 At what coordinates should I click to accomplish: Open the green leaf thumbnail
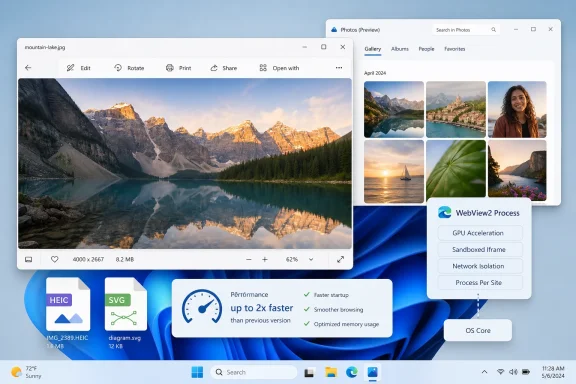pos(456,169)
